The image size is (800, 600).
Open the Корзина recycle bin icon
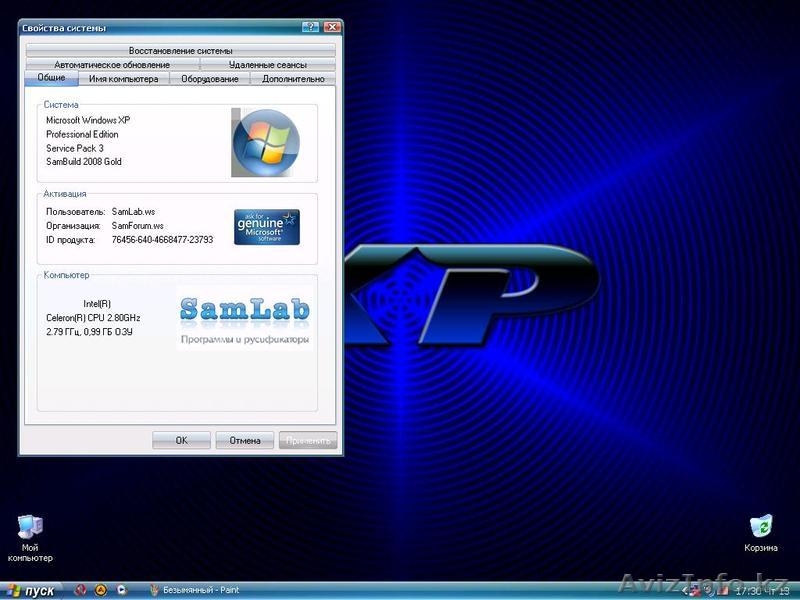point(761,527)
